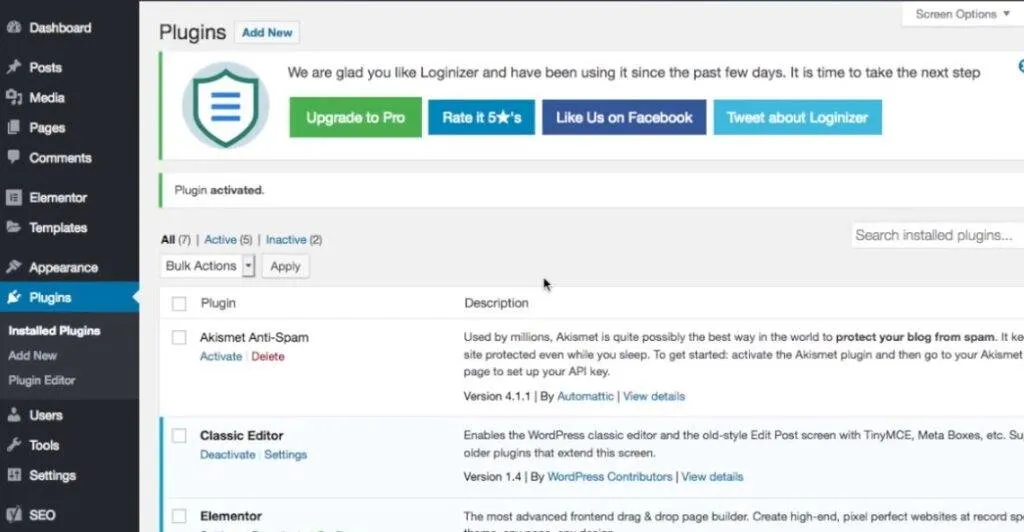Click the Posts pushpin icon

click(14, 67)
